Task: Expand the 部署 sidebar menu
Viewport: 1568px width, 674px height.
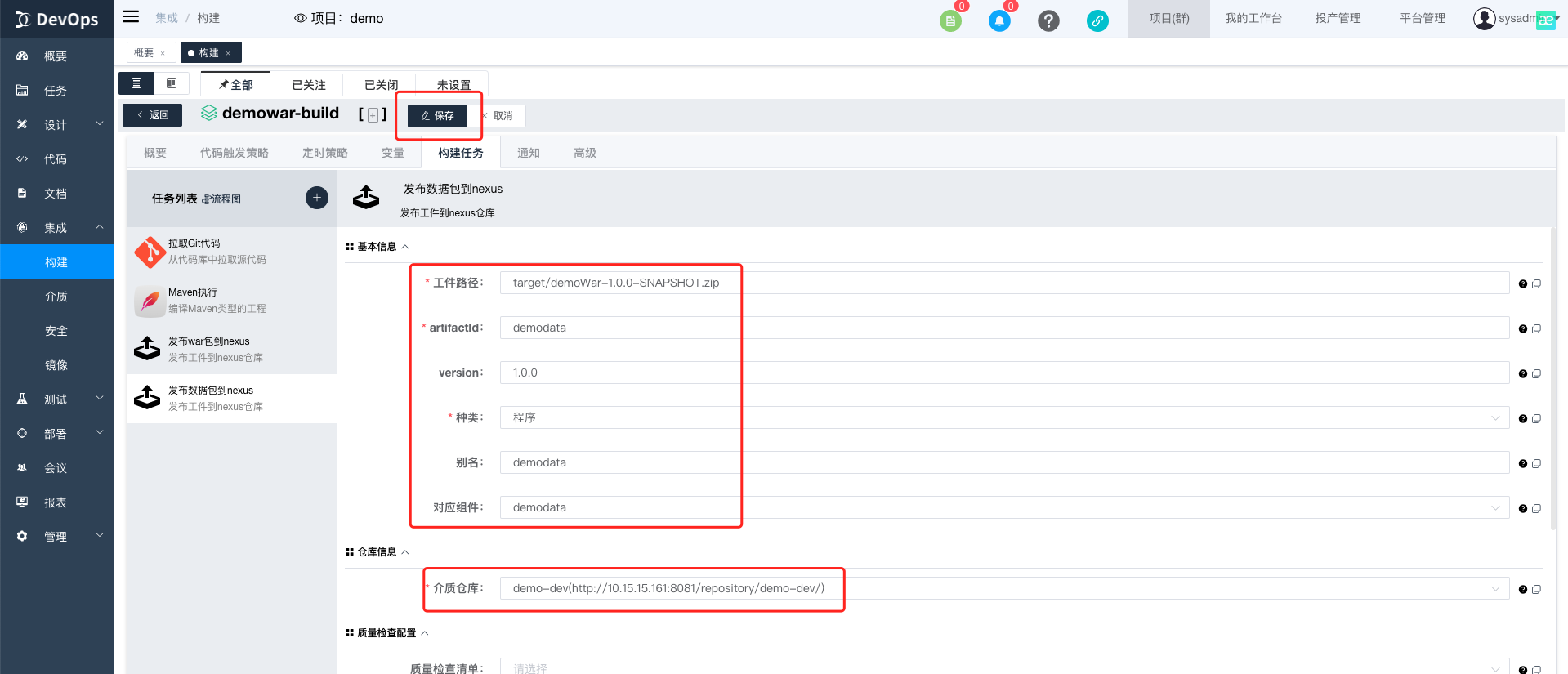Action: 57,434
